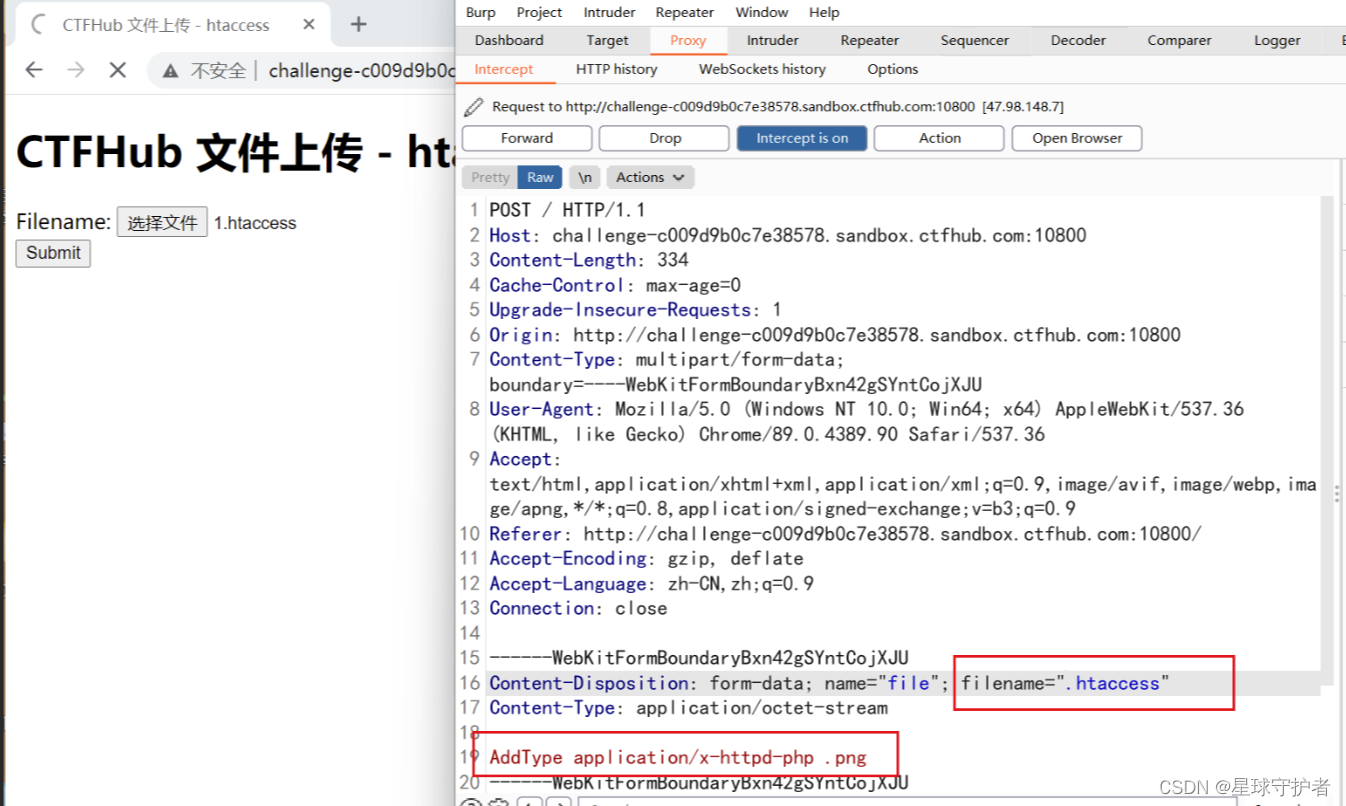Toggle the Intercept is on button
This screenshot has width=1346, height=806.
(x=802, y=138)
